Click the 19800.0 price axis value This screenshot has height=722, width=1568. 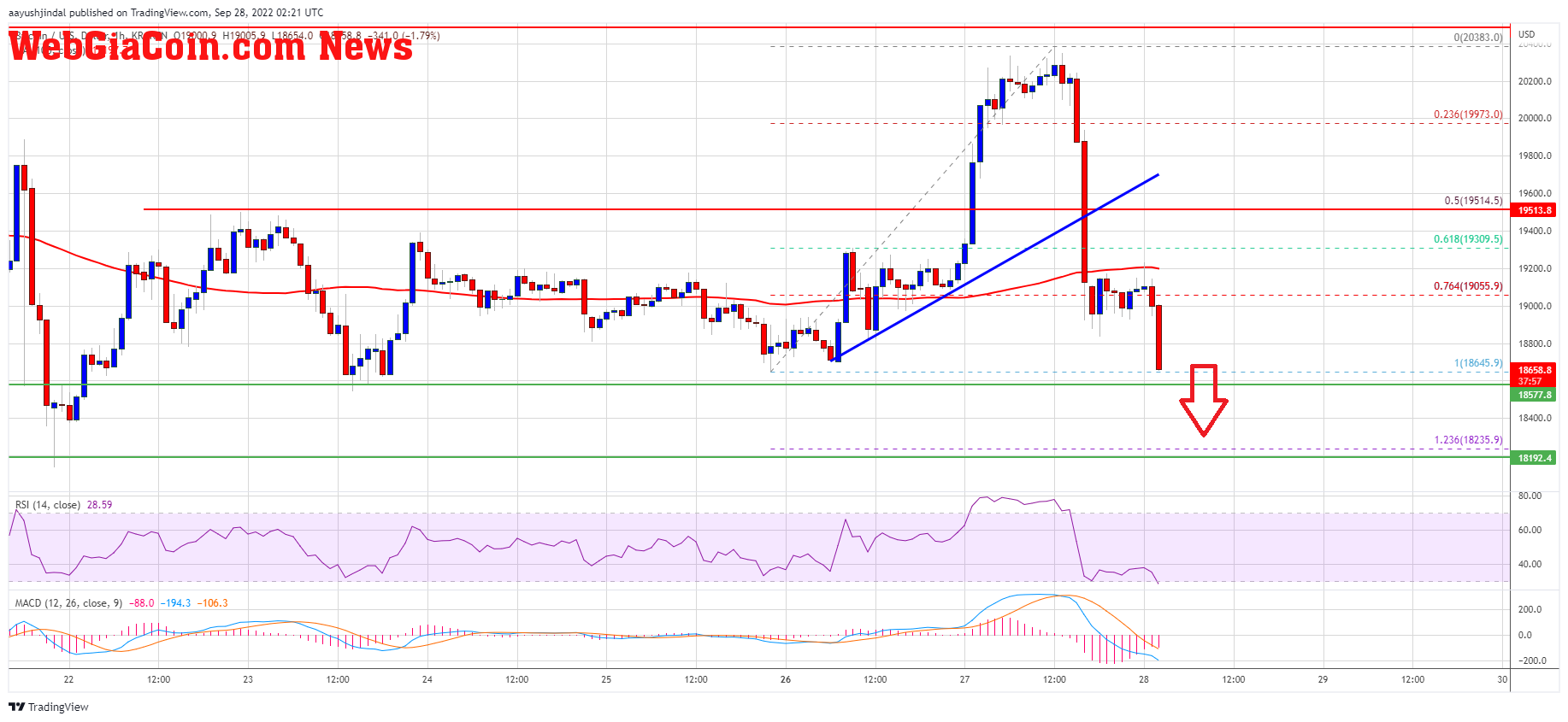coord(1535,156)
